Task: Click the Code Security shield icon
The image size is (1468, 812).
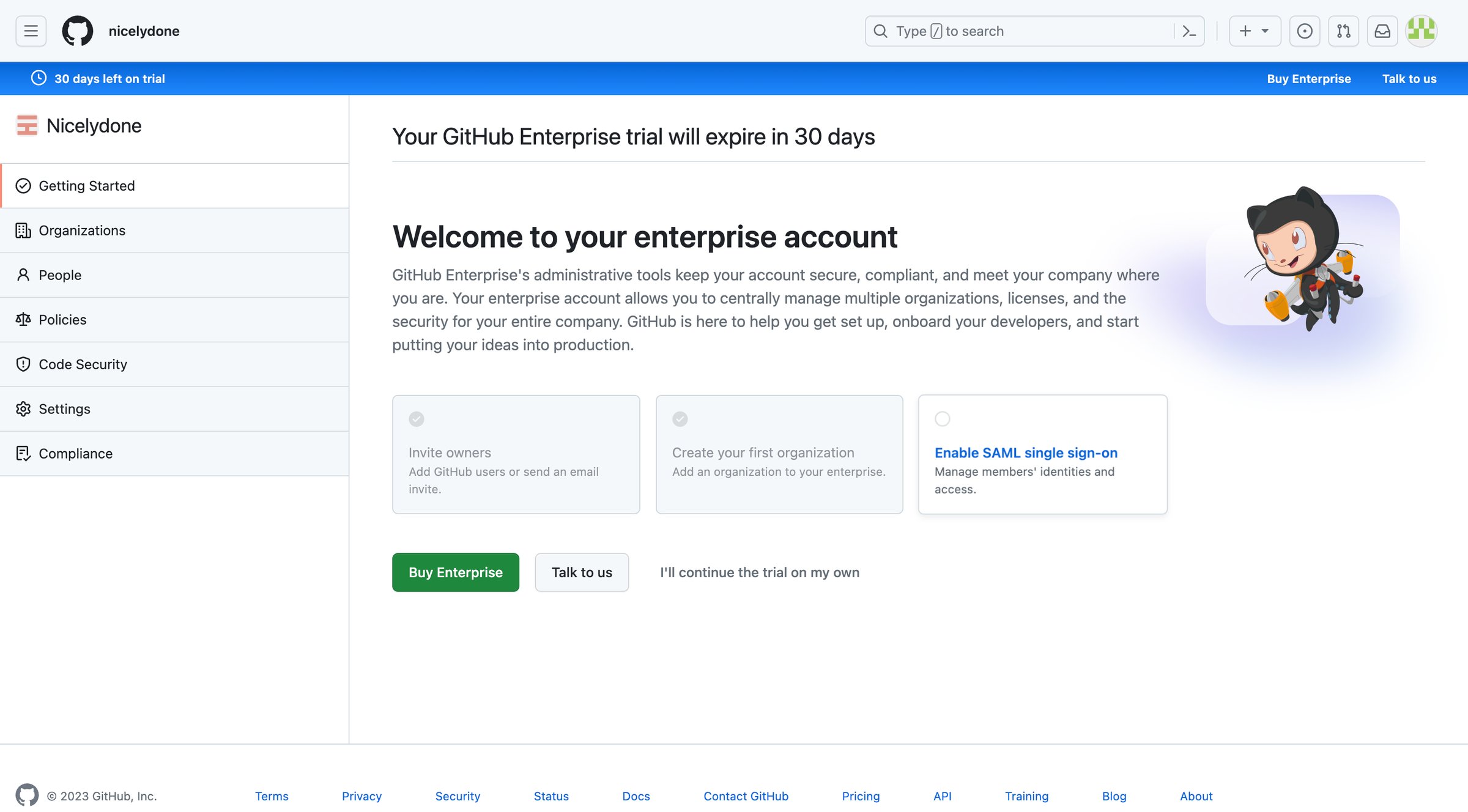Action: (23, 364)
